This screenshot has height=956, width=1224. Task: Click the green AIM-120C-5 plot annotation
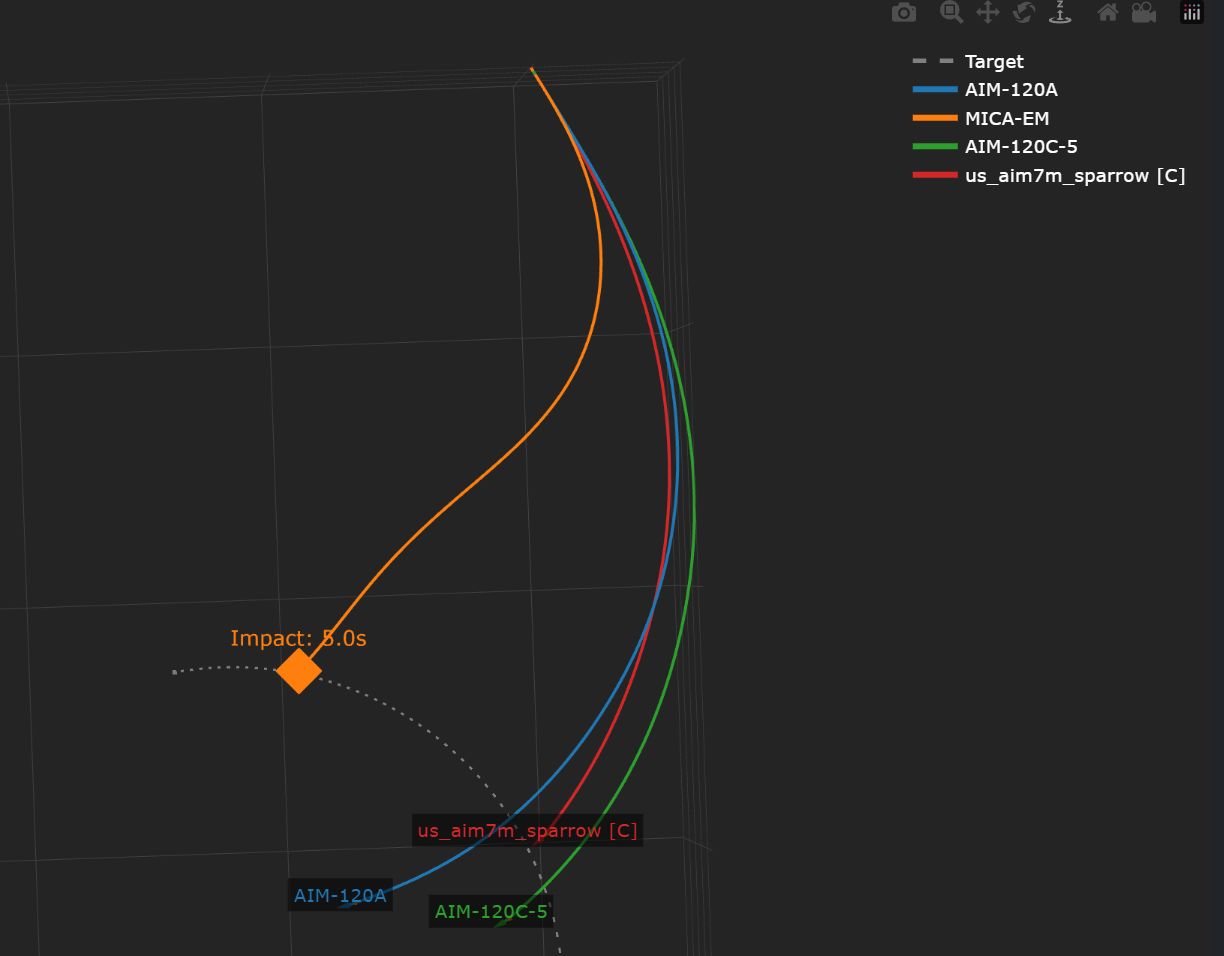click(491, 911)
